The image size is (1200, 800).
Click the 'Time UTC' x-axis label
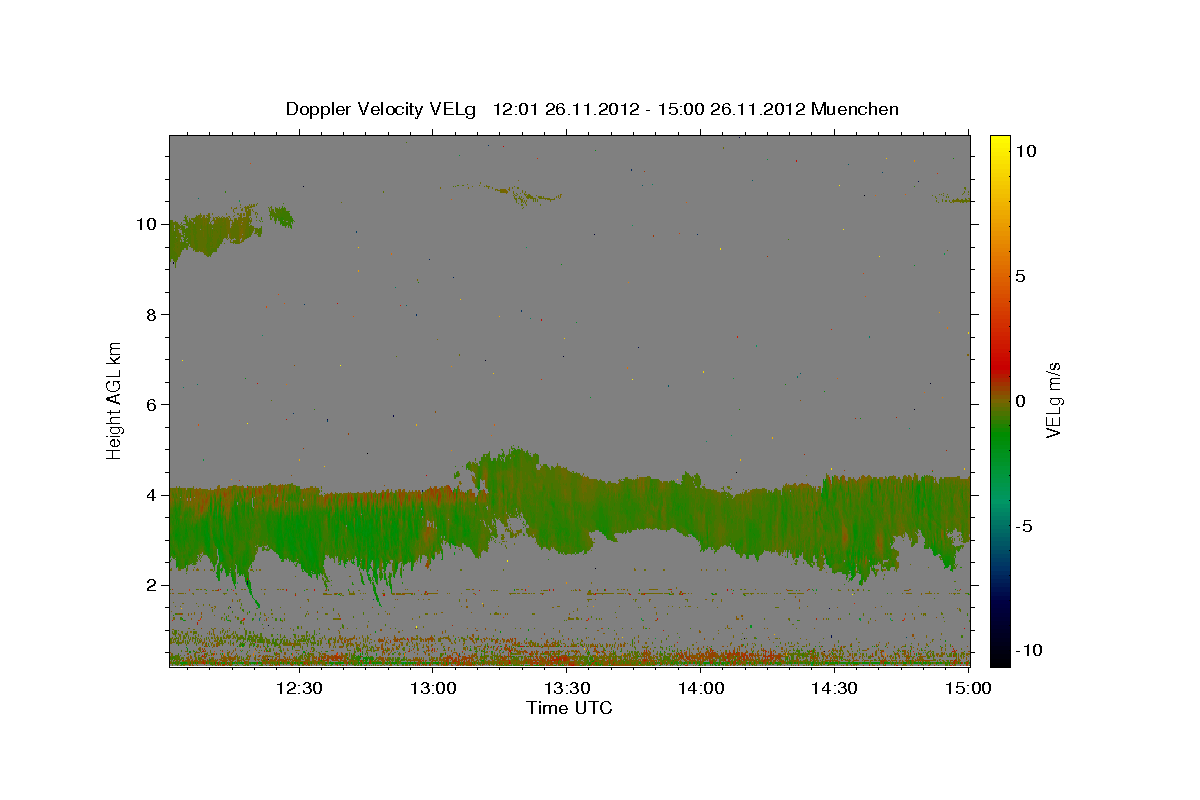[x=569, y=708]
